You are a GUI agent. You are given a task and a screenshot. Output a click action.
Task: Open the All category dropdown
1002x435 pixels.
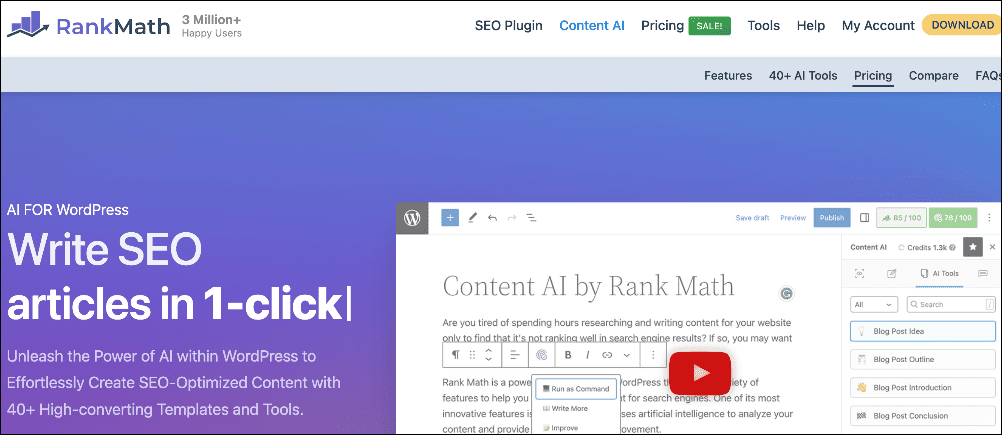(x=874, y=305)
